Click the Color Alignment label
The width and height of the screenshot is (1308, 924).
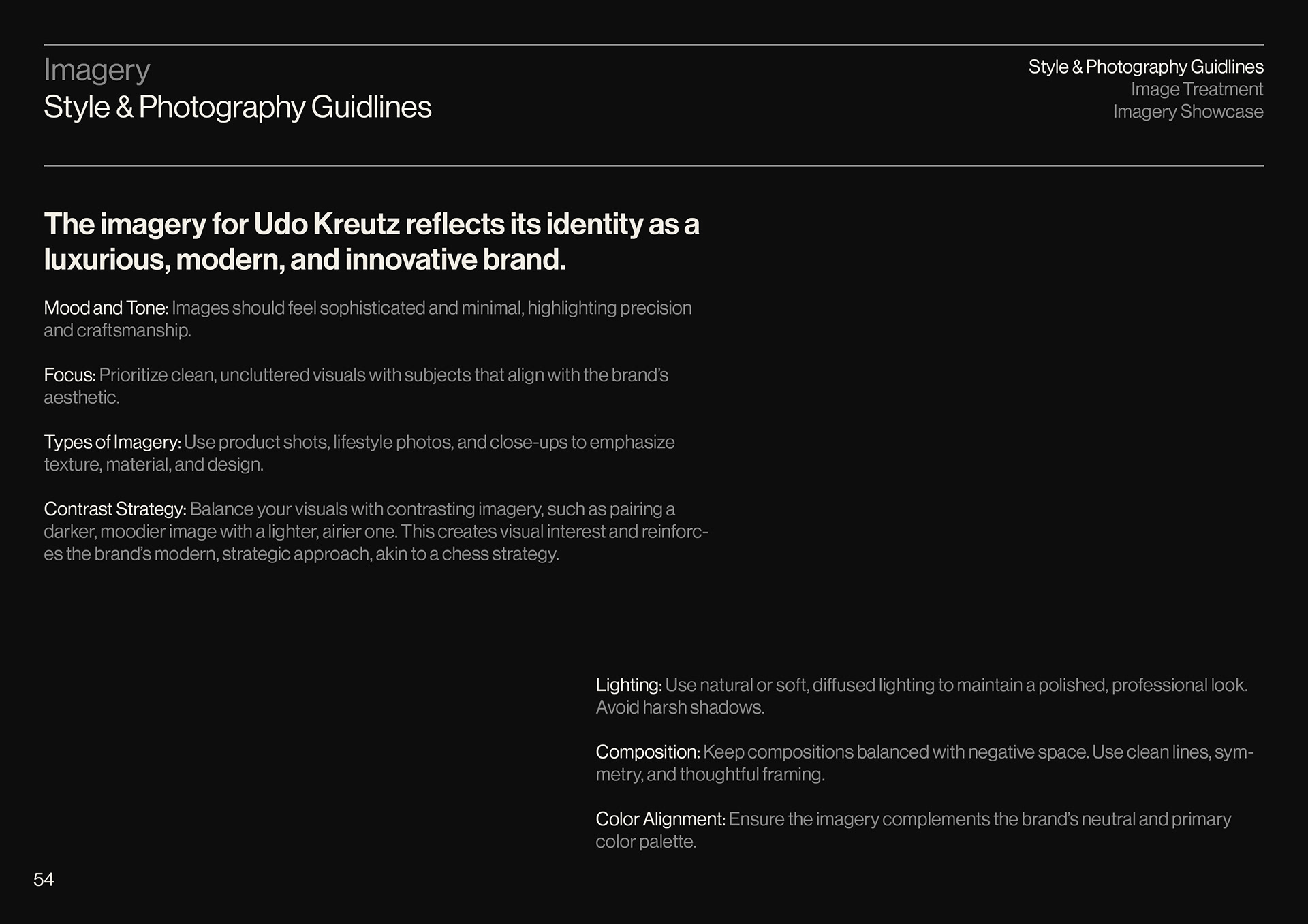coord(659,819)
